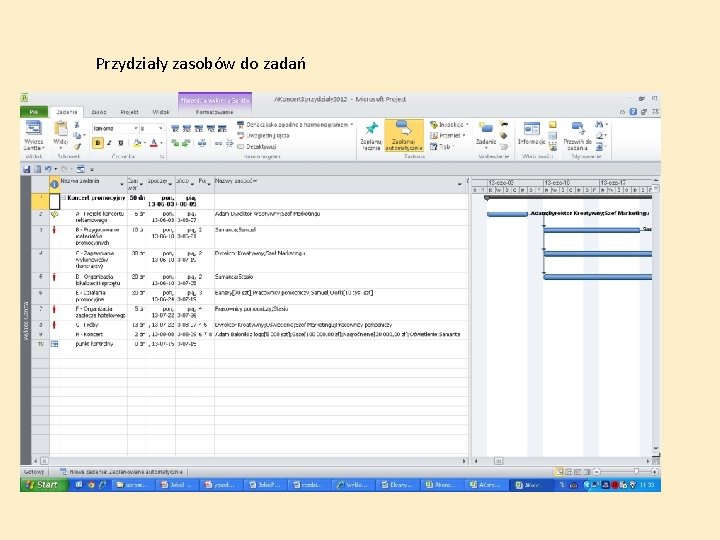The width and height of the screenshot is (720, 540).
Task: Click the split task icon
Action: click(202, 143)
